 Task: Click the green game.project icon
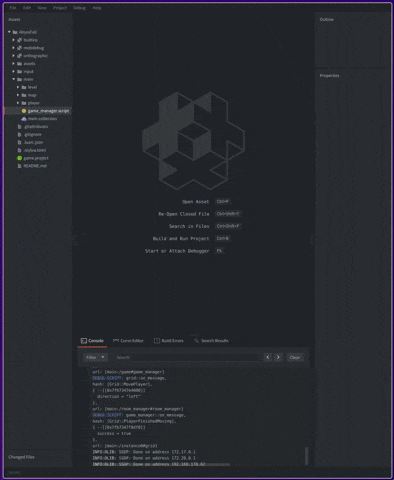19,158
